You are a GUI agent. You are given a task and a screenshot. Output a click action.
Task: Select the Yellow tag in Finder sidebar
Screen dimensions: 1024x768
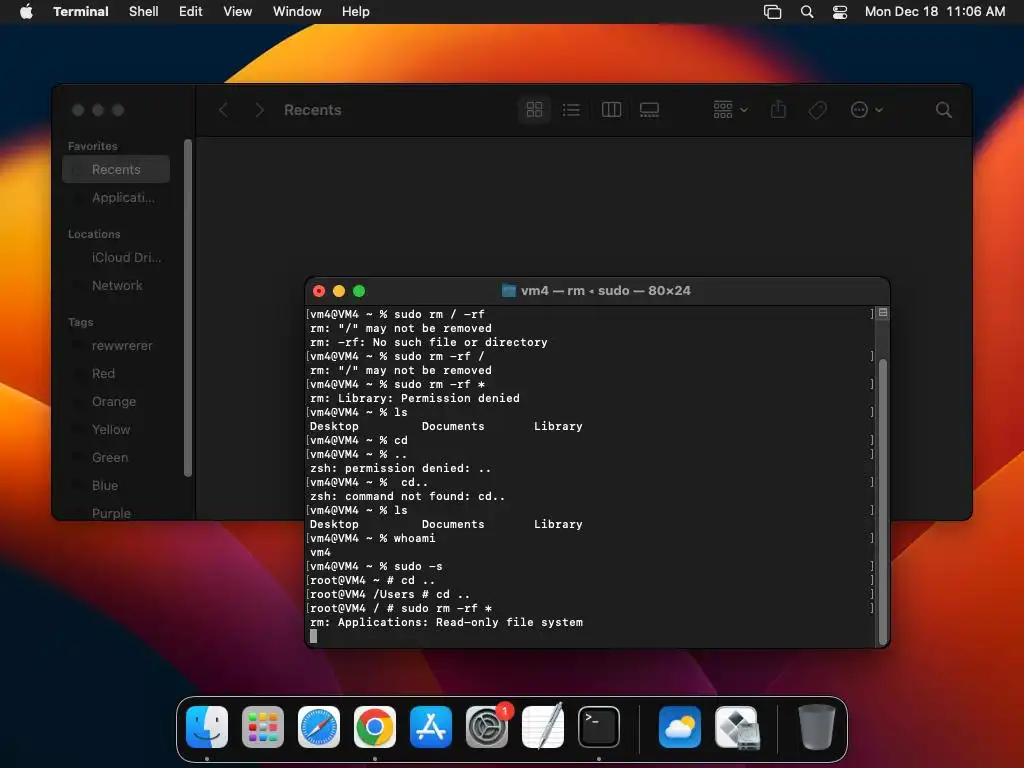pyautogui.click(x=116, y=430)
